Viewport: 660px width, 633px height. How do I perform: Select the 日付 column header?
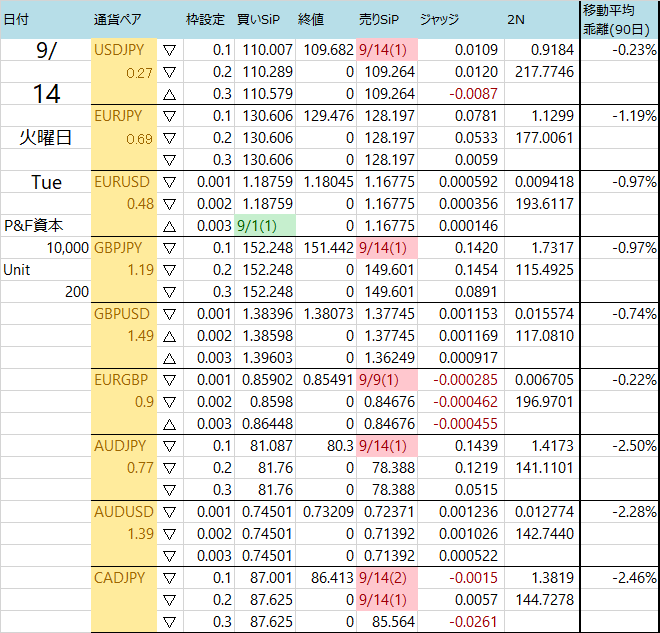point(16,19)
